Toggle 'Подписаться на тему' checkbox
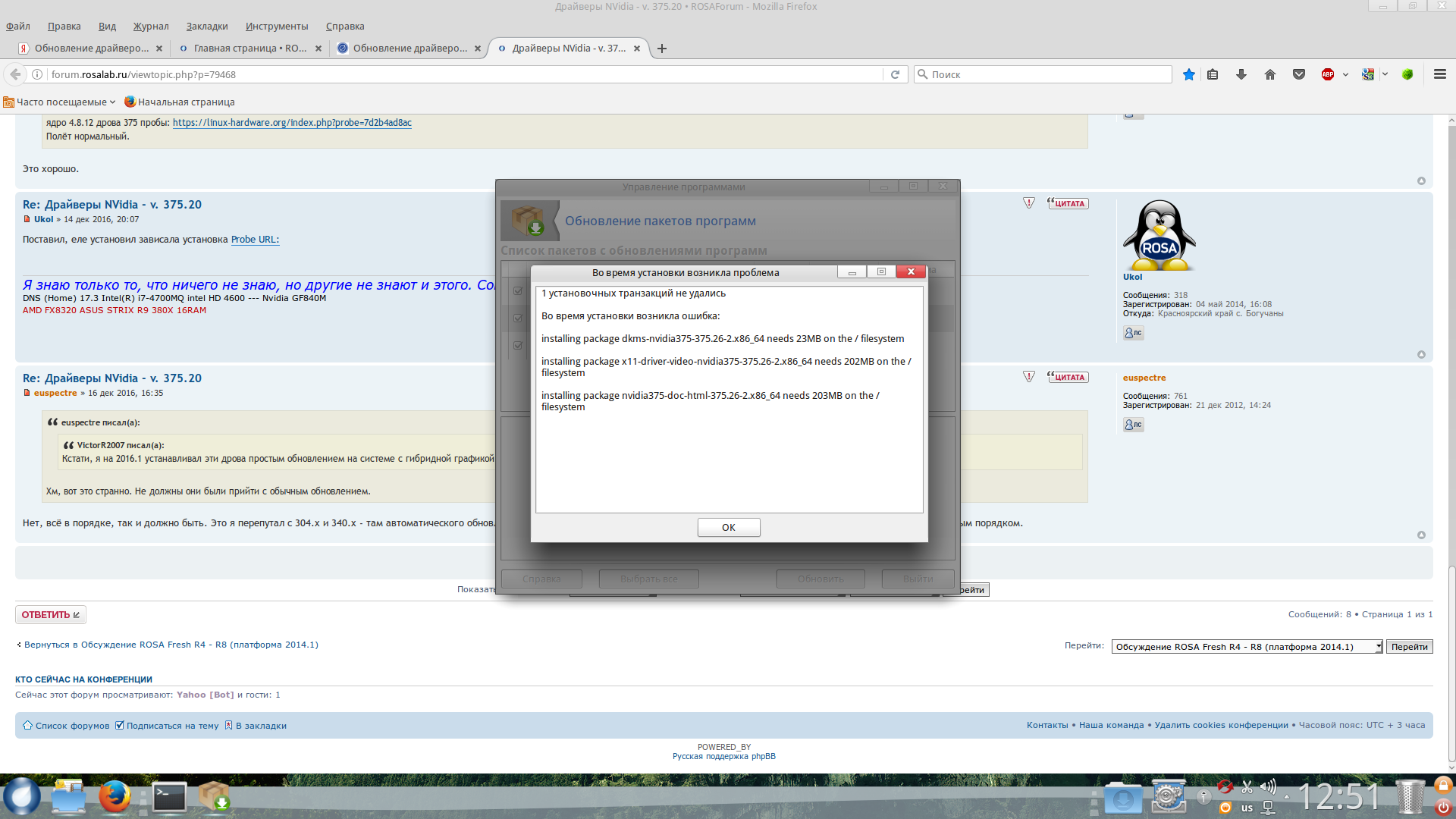This screenshot has width=1456, height=819. pos(119,726)
